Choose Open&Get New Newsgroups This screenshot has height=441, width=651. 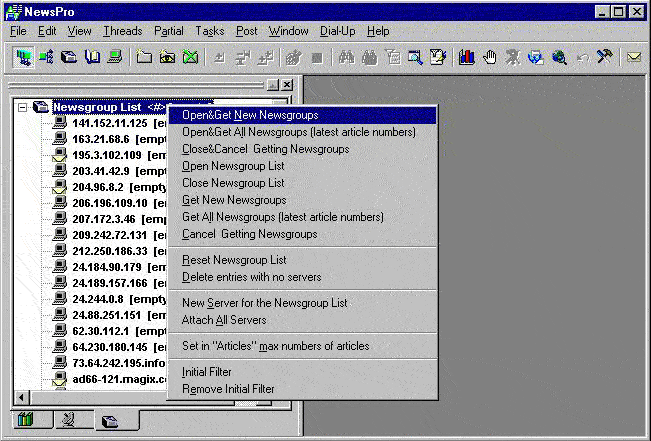(303, 115)
